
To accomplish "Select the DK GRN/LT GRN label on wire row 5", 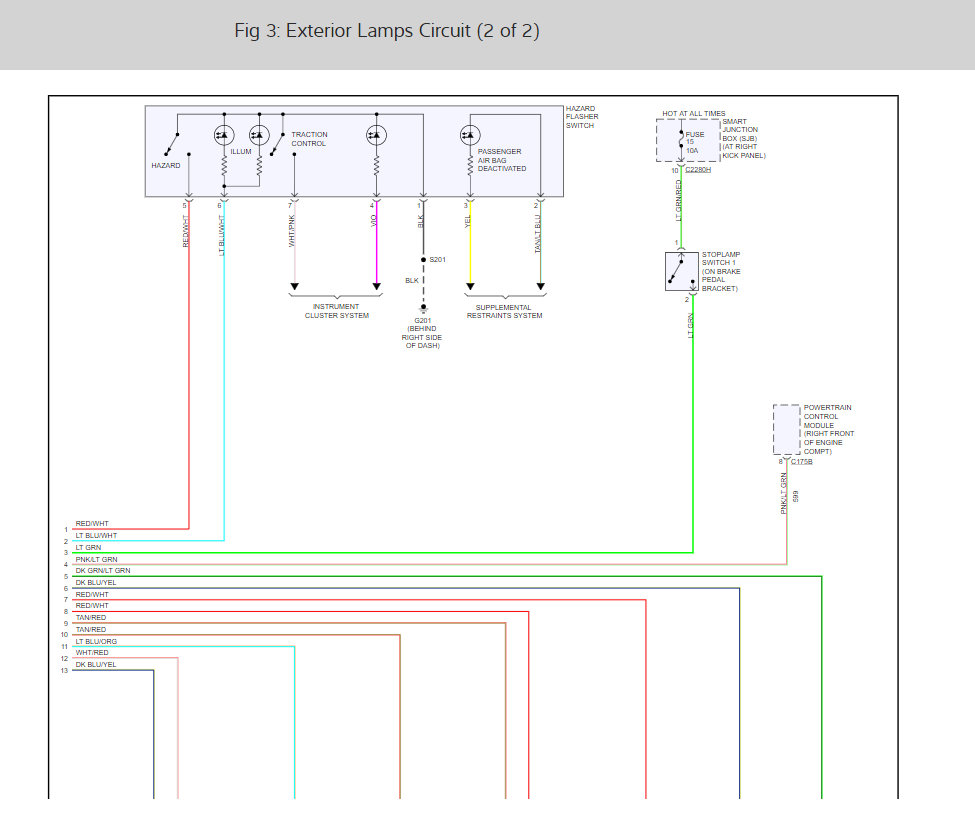I will (x=103, y=570).
